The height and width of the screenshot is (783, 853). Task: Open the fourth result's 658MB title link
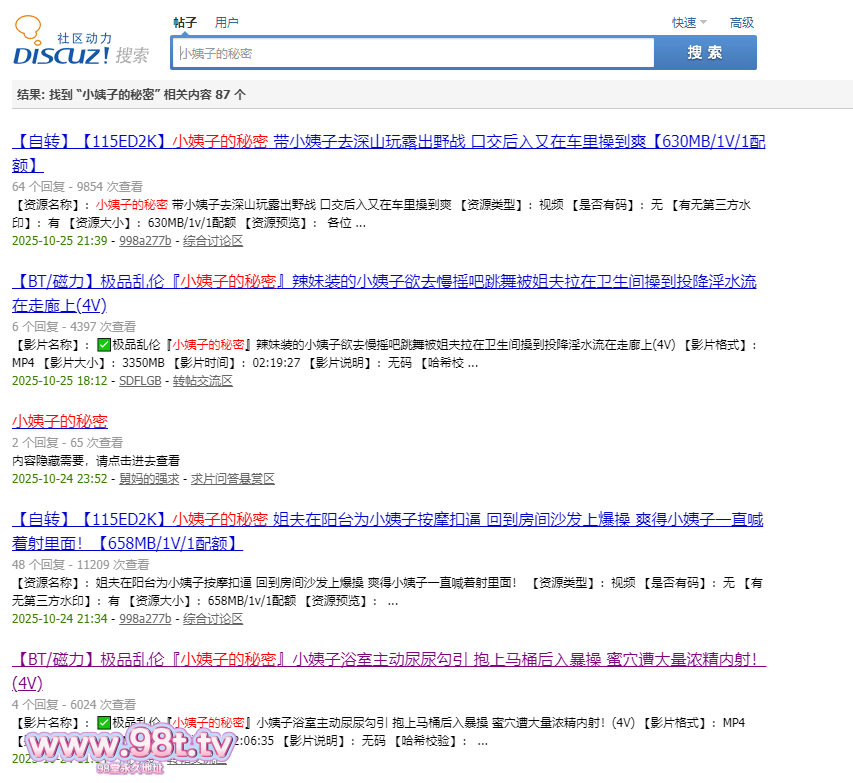point(387,520)
